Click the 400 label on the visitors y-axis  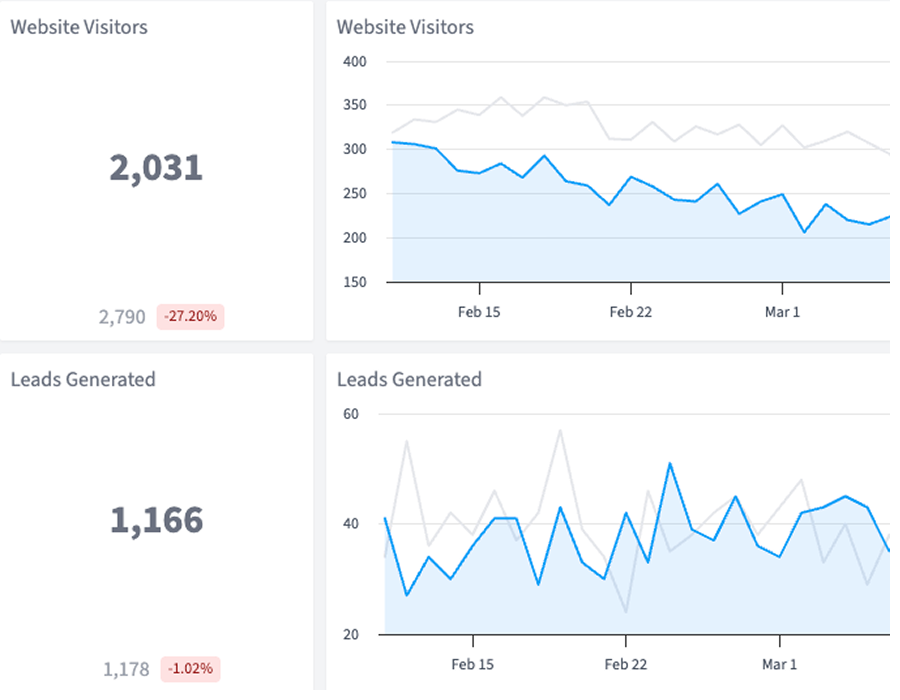click(x=355, y=62)
